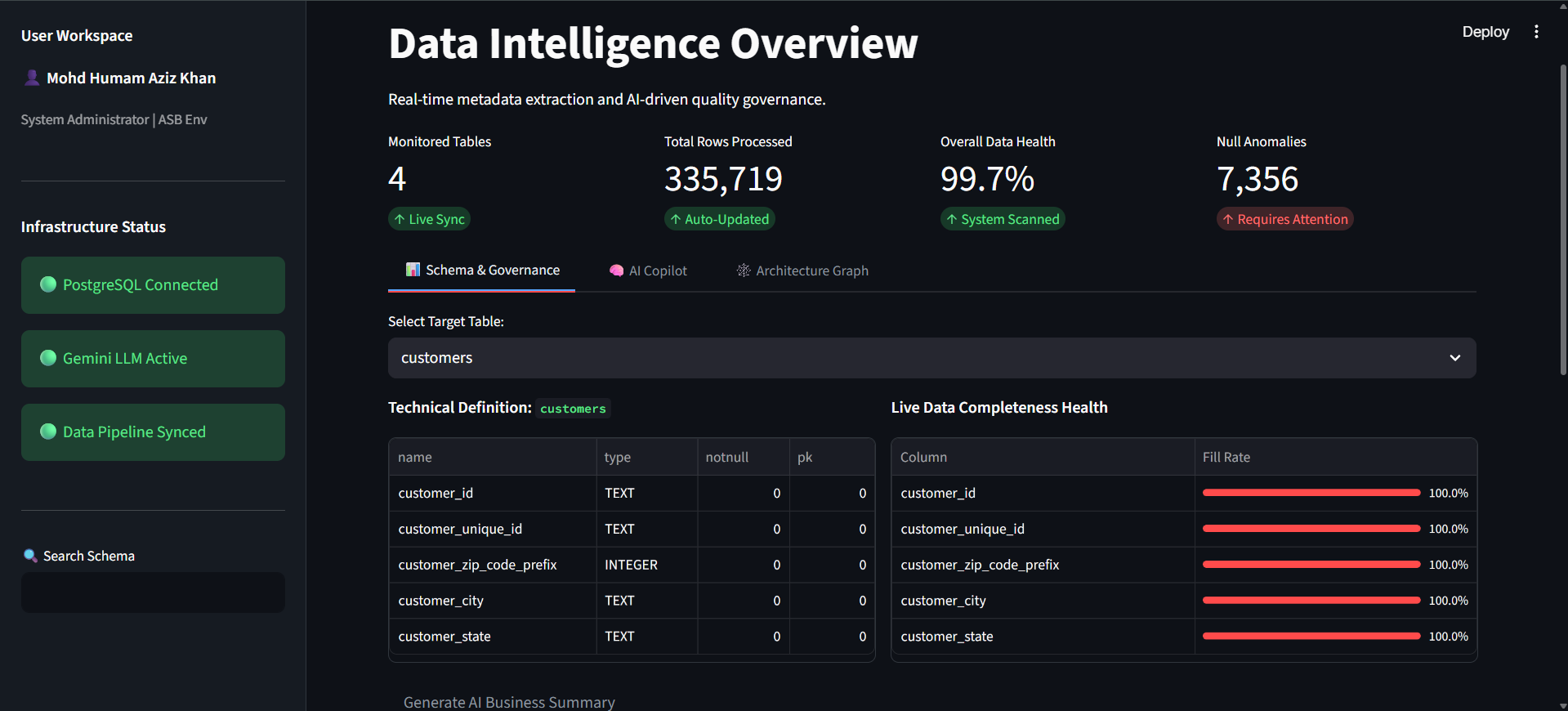Click the customer_city fill rate bar
Image resolution: width=1568 pixels, height=711 pixels.
tap(1311, 601)
